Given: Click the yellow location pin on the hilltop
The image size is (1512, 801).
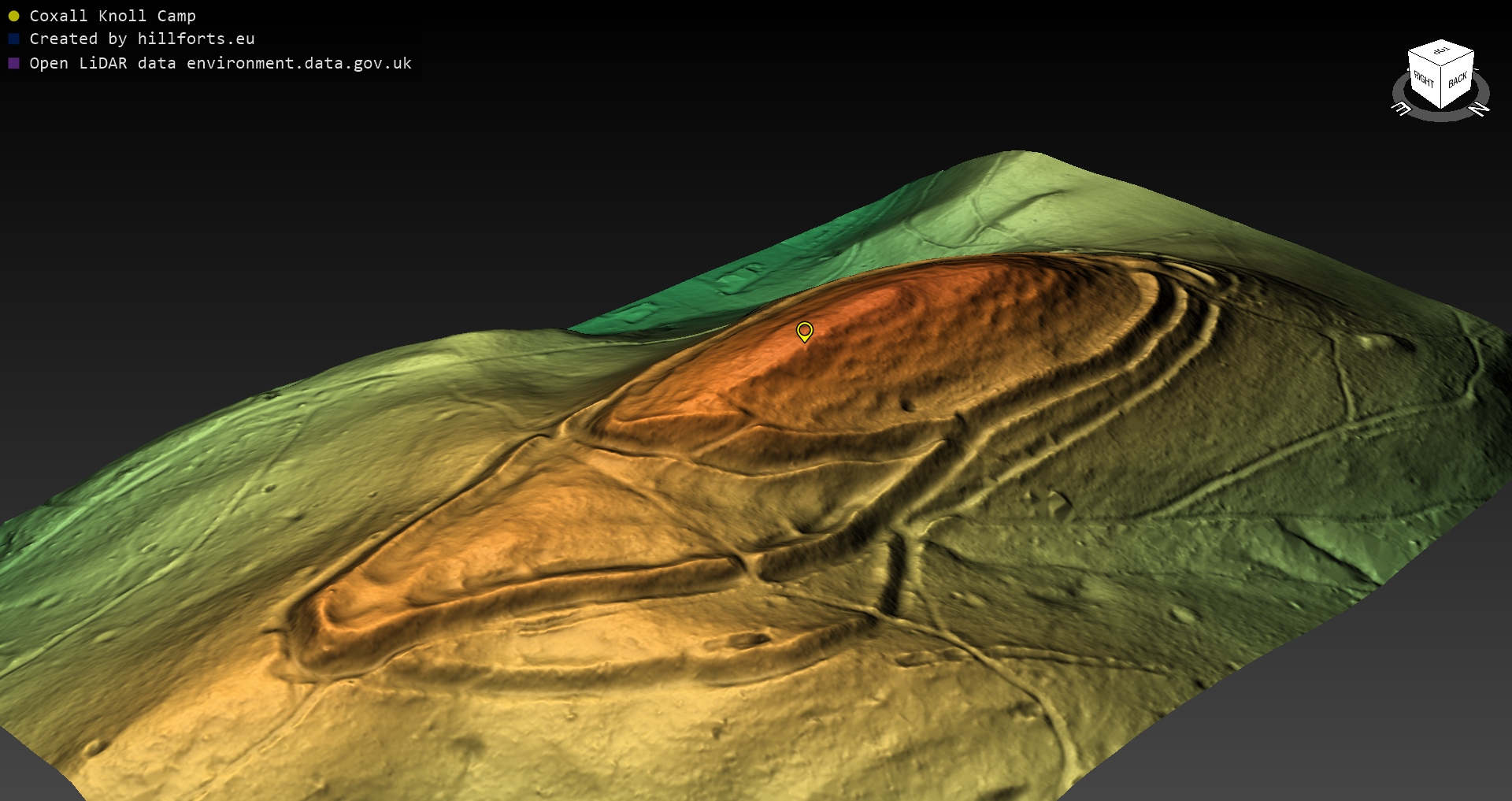Looking at the screenshot, I should (x=804, y=331).
